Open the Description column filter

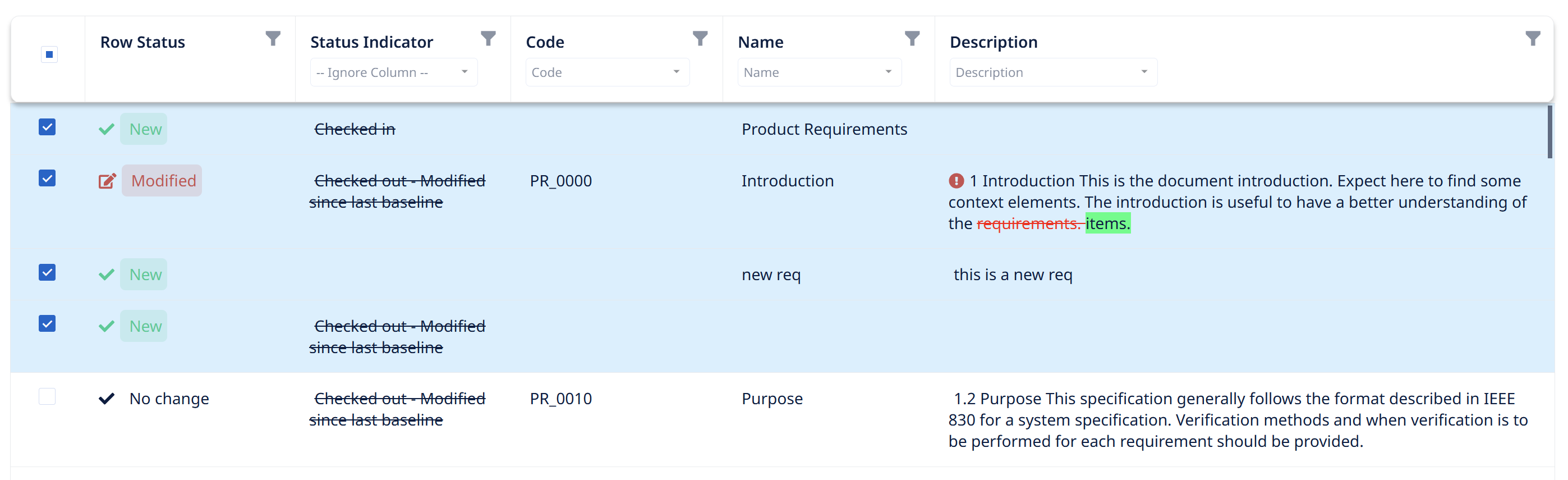[1533, 39]
